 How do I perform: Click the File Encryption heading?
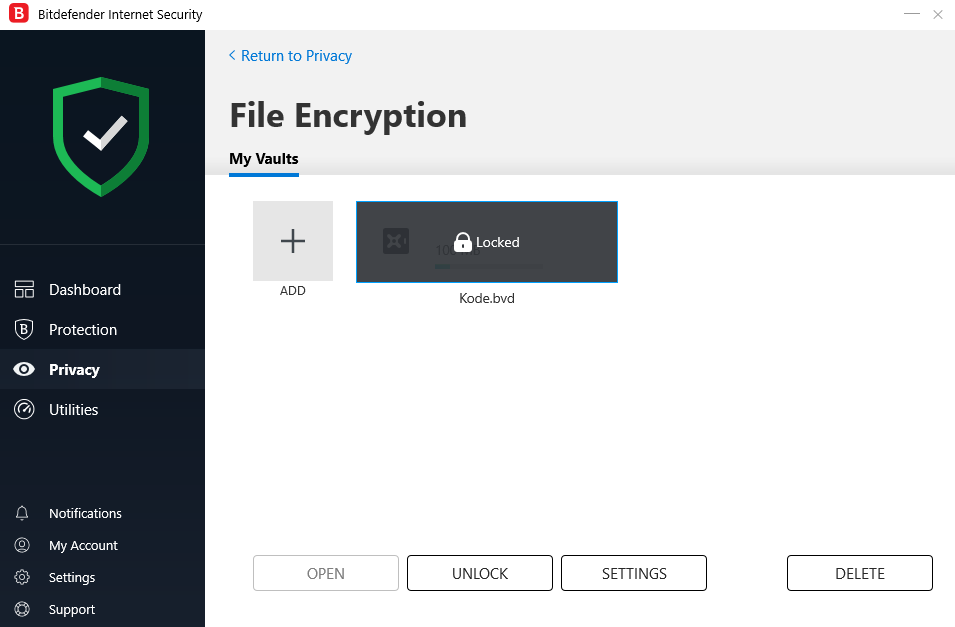tap(348, 116)
